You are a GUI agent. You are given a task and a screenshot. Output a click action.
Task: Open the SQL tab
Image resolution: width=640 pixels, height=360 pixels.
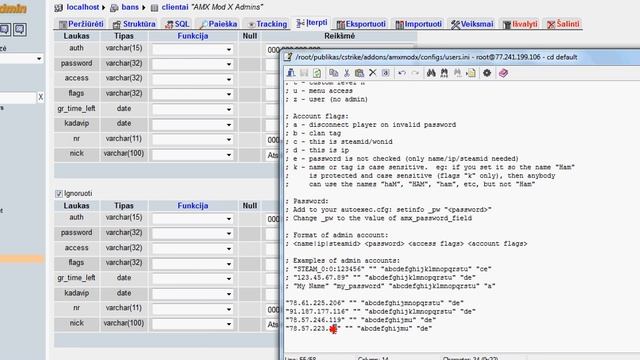(x=177, y=24)
